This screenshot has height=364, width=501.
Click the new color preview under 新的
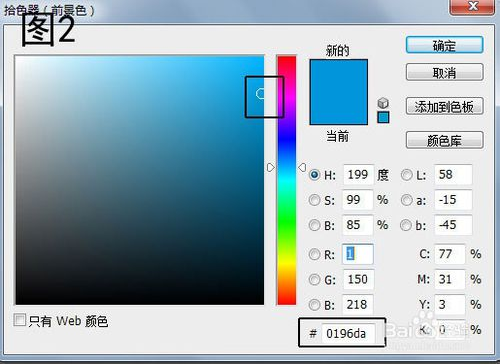pos(339,76)
